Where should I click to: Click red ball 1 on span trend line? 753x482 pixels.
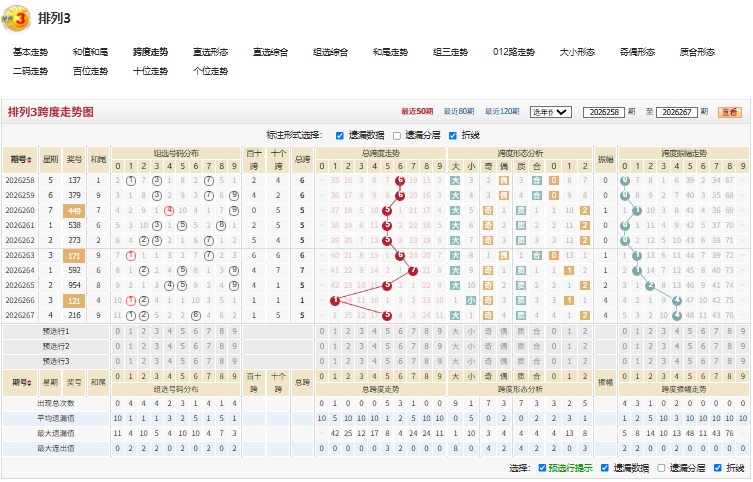[335, 301]
